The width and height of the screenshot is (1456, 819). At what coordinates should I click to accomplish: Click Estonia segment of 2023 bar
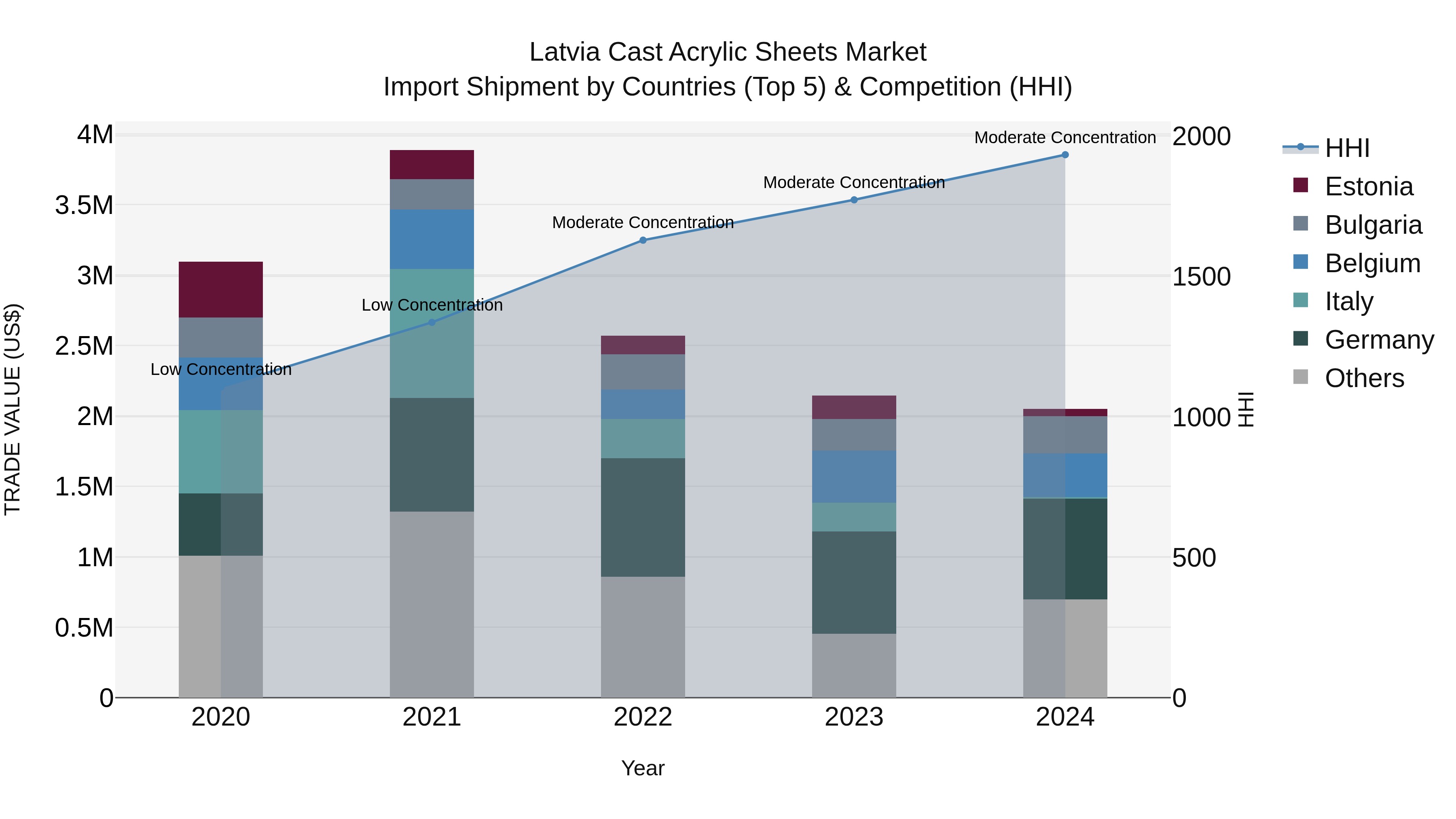coord(854,407)
